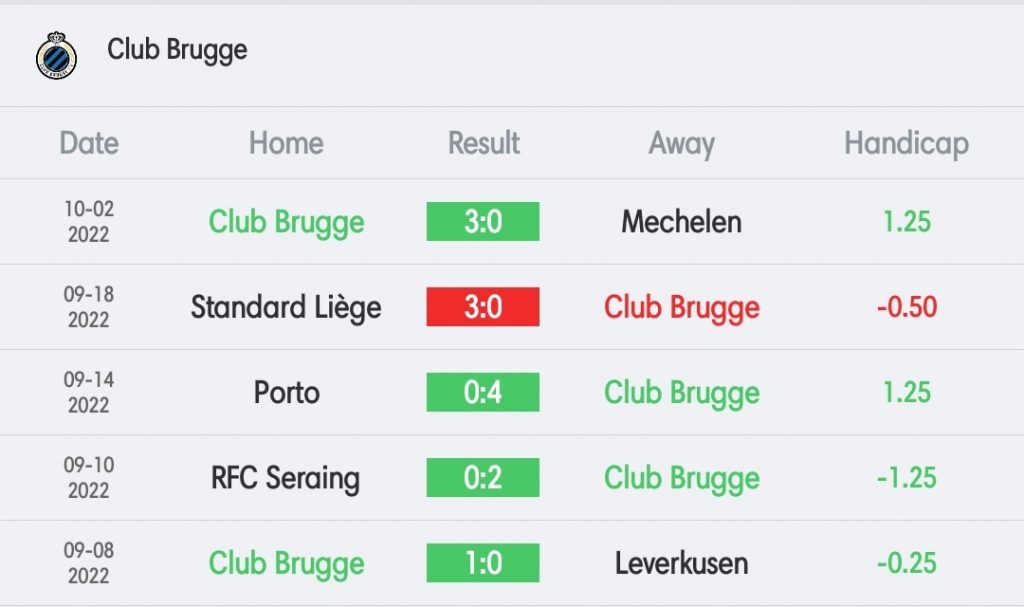Click the Porto home team name

(287, 393)
